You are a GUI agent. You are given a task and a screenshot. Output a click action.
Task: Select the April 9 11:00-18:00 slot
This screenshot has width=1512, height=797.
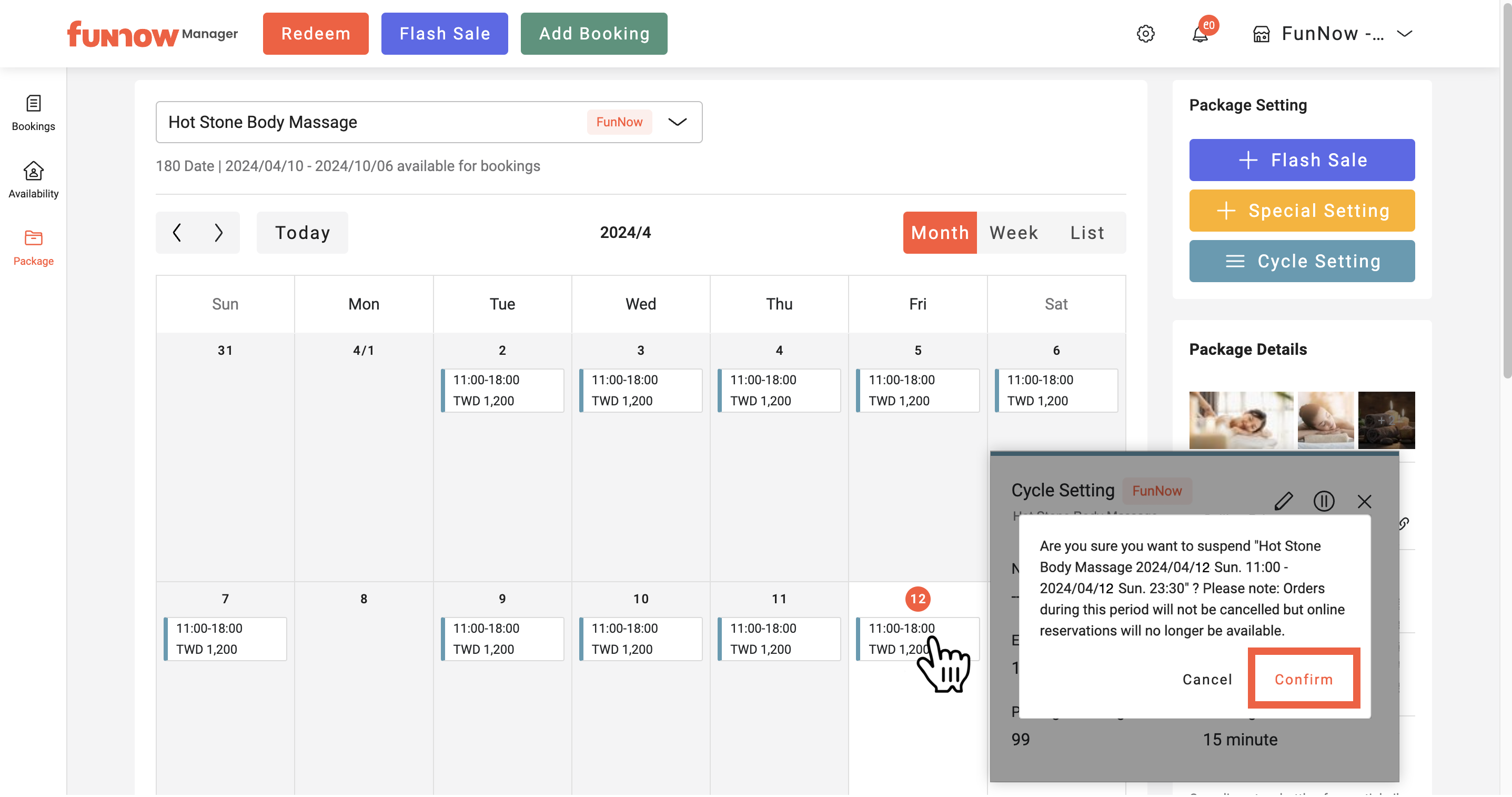point(502,639)
